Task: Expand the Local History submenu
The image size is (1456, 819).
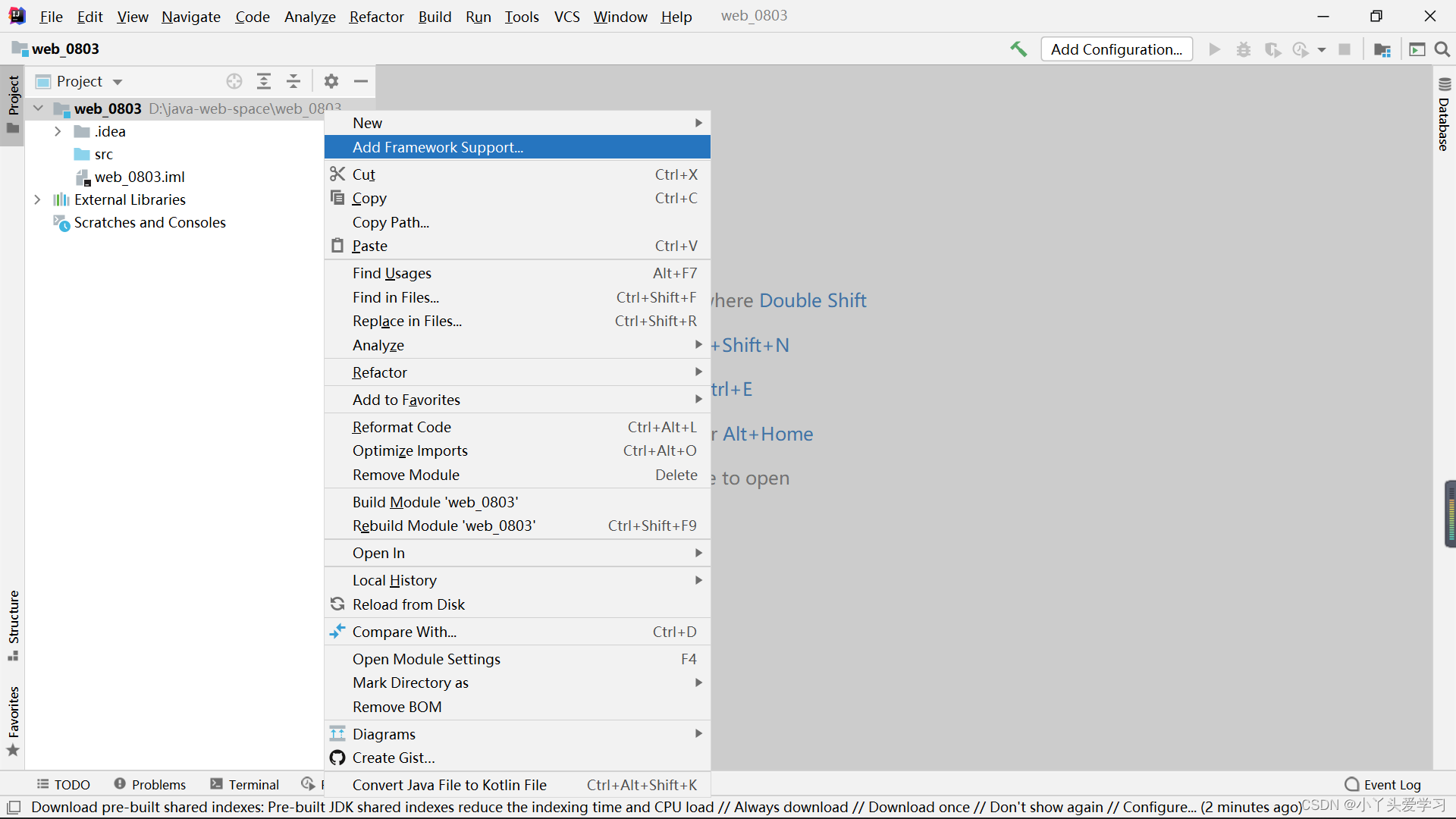Action: [x=517, y=580]
